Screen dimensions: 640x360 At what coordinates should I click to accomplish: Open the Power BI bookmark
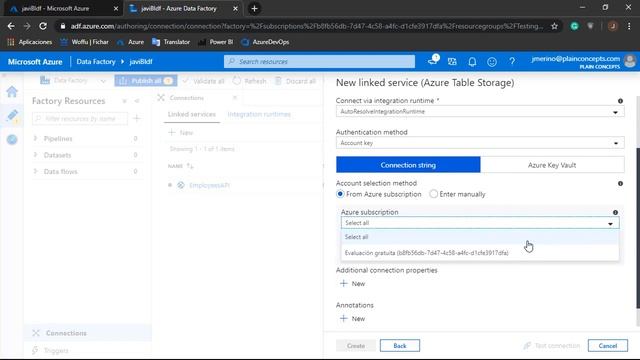pyautogui.click(x=216, y=42)
